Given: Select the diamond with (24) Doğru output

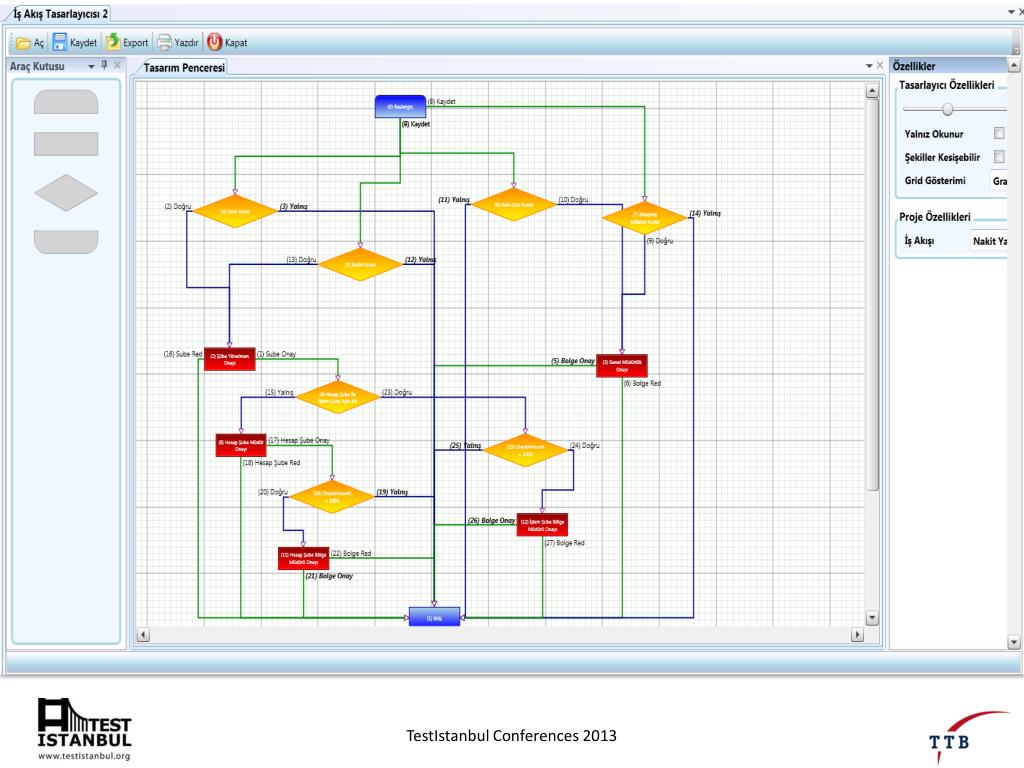Looking at the screenshot, I should click(x=526, y=450).
